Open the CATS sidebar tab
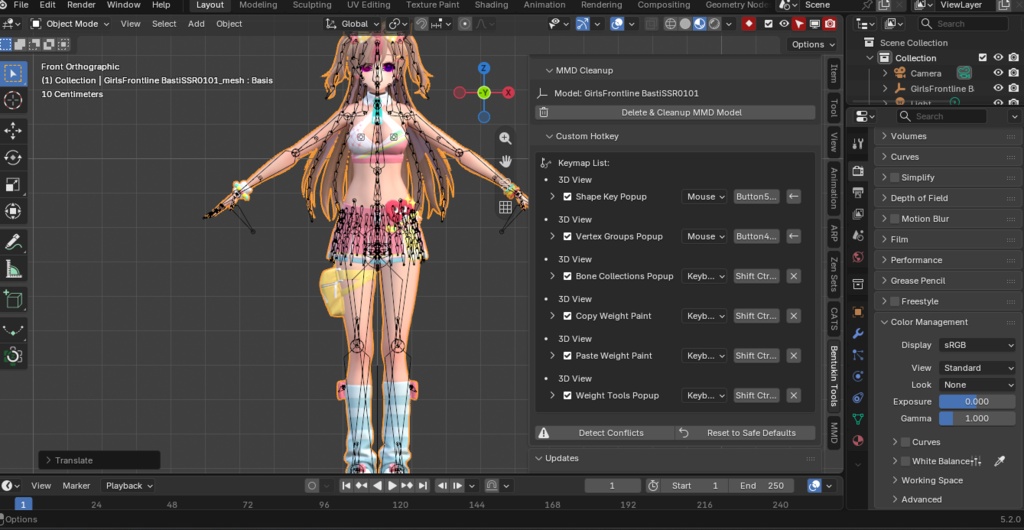This screenshot has height=530, width=1024. tap(834, 319)
